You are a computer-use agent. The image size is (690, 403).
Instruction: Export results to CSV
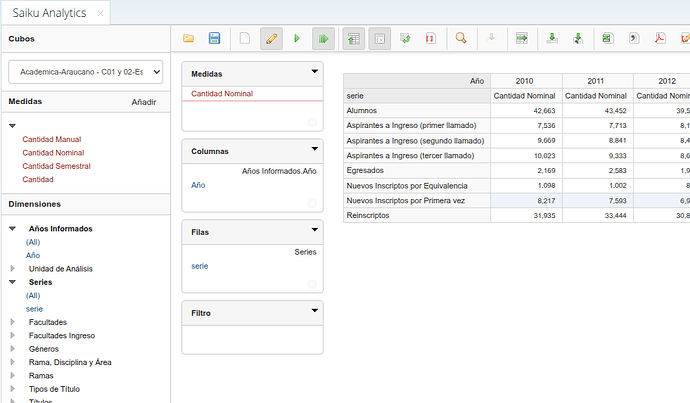pos(634,38)
